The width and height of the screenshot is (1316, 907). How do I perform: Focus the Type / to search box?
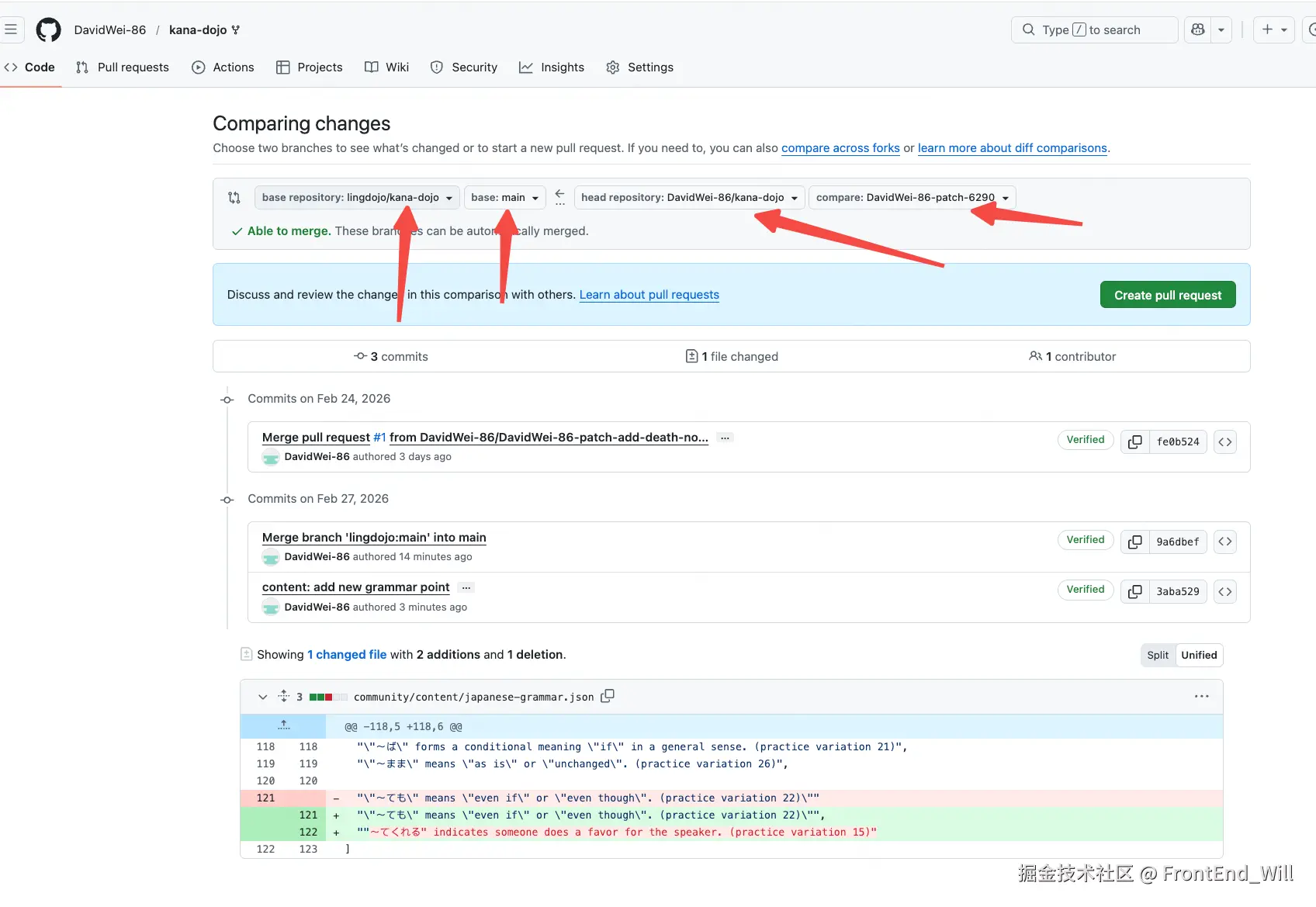(x=1094, y=29)
